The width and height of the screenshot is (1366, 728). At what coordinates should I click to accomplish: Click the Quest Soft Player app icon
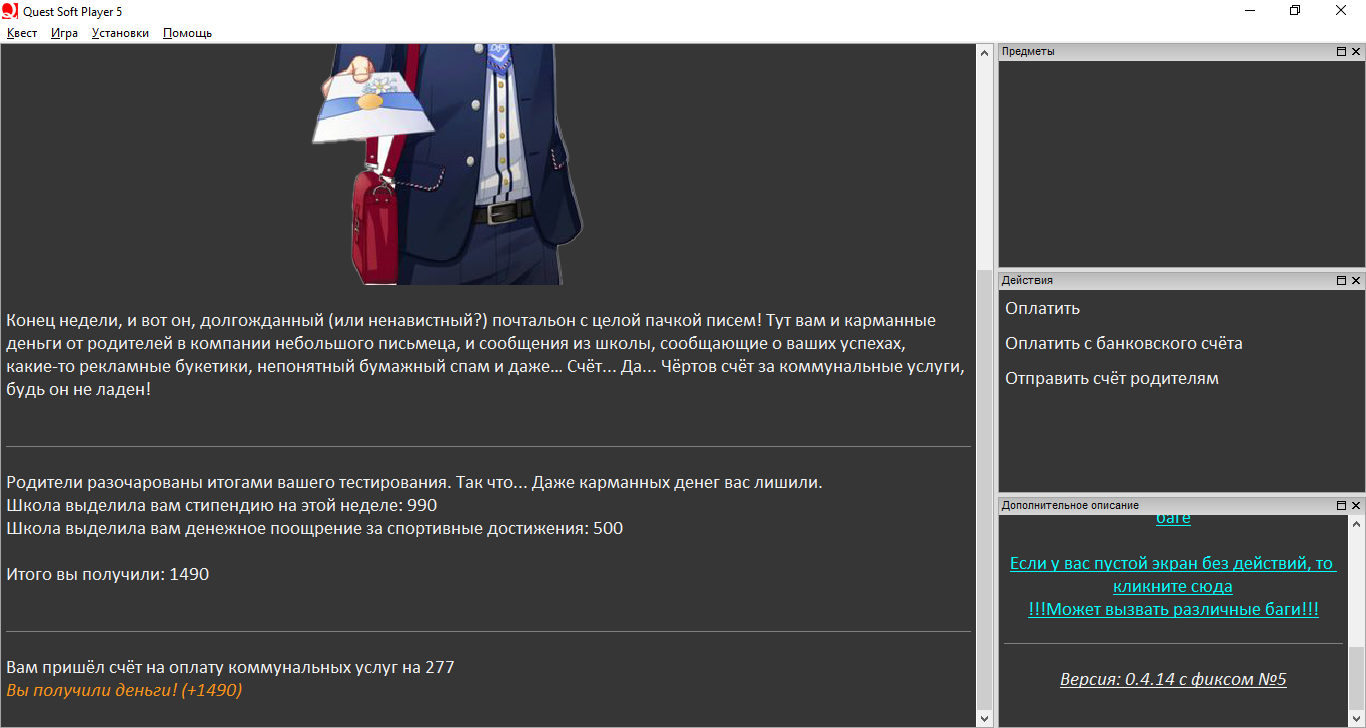(x=10, y=10)
